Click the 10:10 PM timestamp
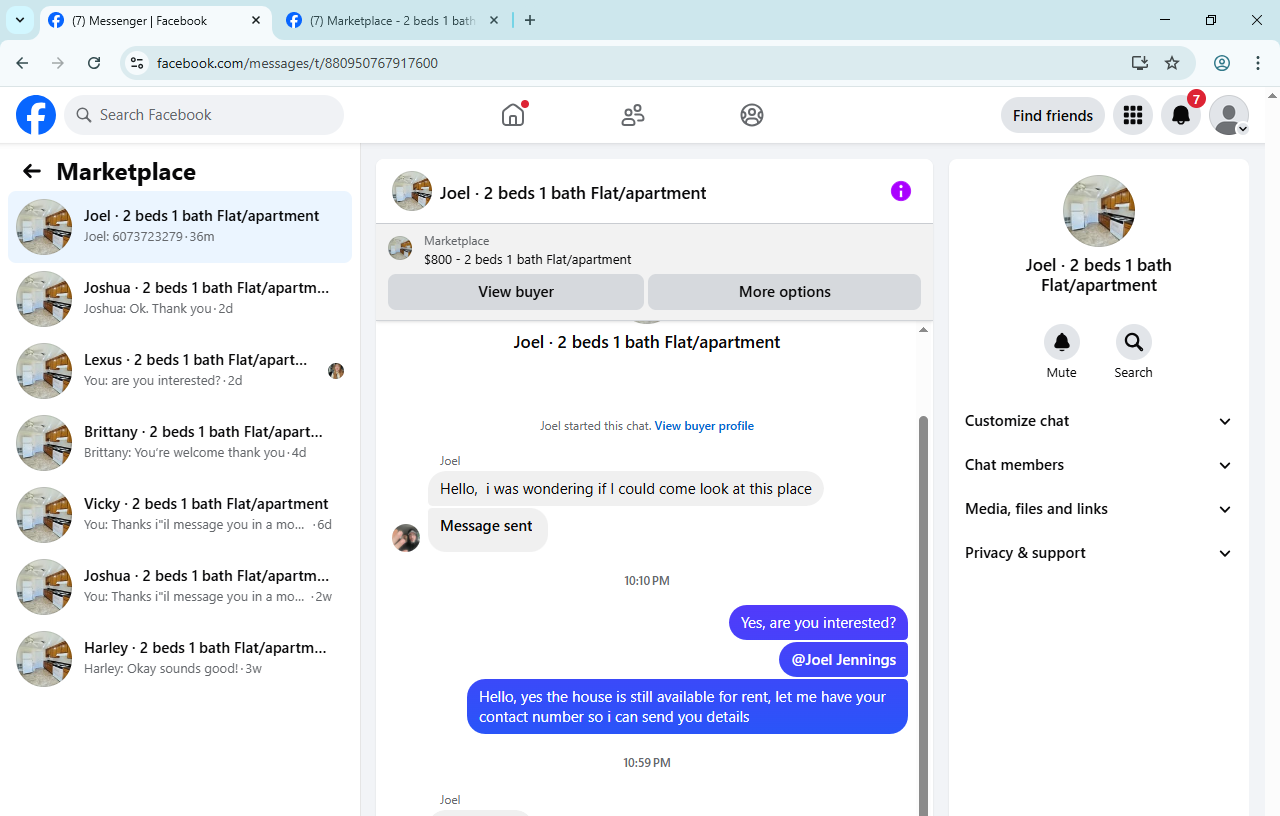The height and width of the screenshot is (816, 1280). (x=647, y=581)
